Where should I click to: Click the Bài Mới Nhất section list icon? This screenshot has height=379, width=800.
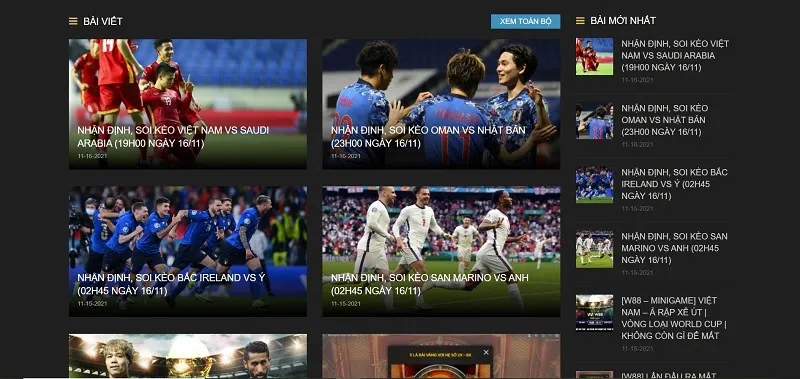point(580,20)
